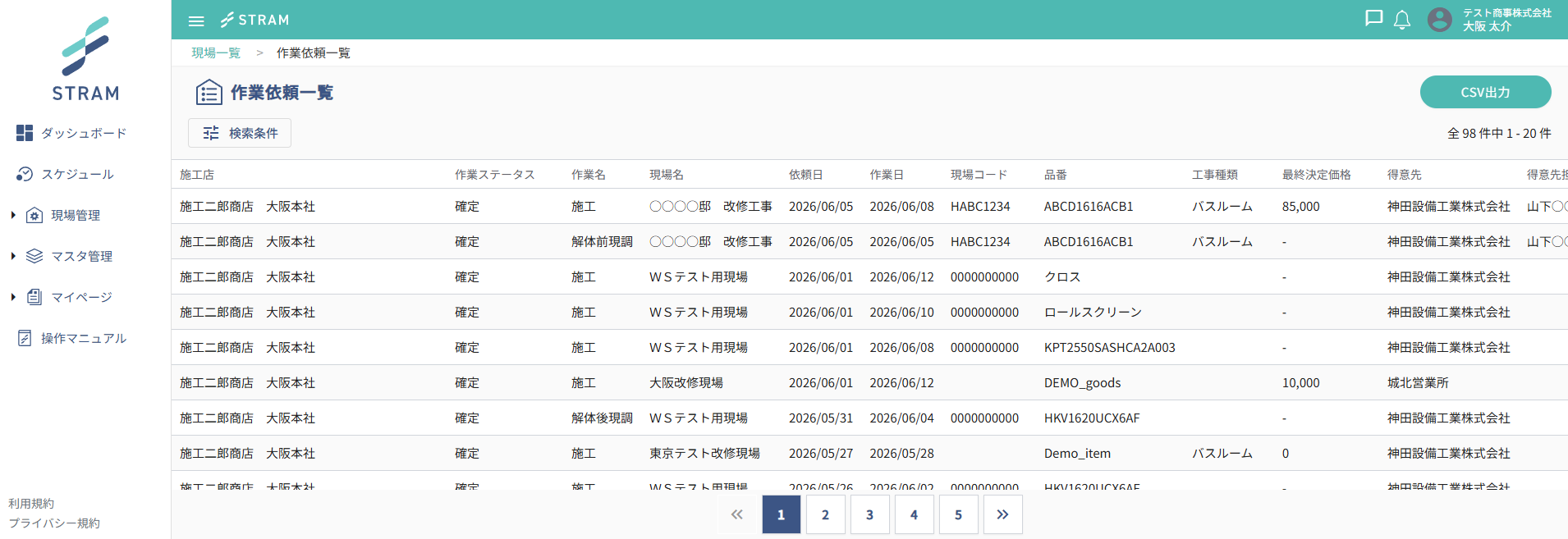Select page 2 in pagination
Image resolution: width=1568 pixels, height=539 pixels.
tap(826, 514)
